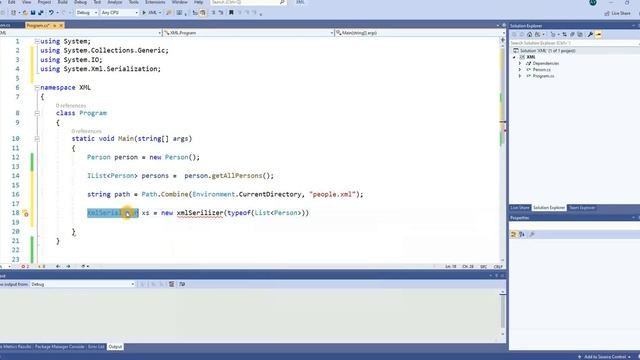
Task: Click the Output panel vertical scrollbar
Action: (503, 313)
